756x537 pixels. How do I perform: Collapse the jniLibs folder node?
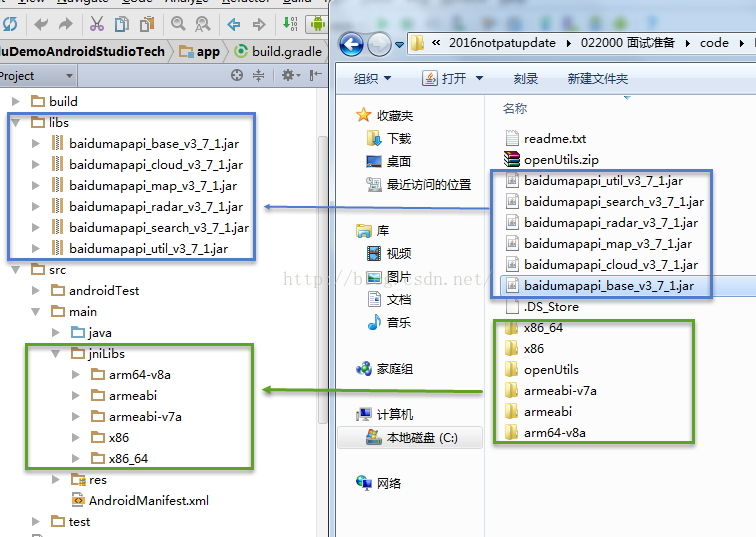pos(55,353)
